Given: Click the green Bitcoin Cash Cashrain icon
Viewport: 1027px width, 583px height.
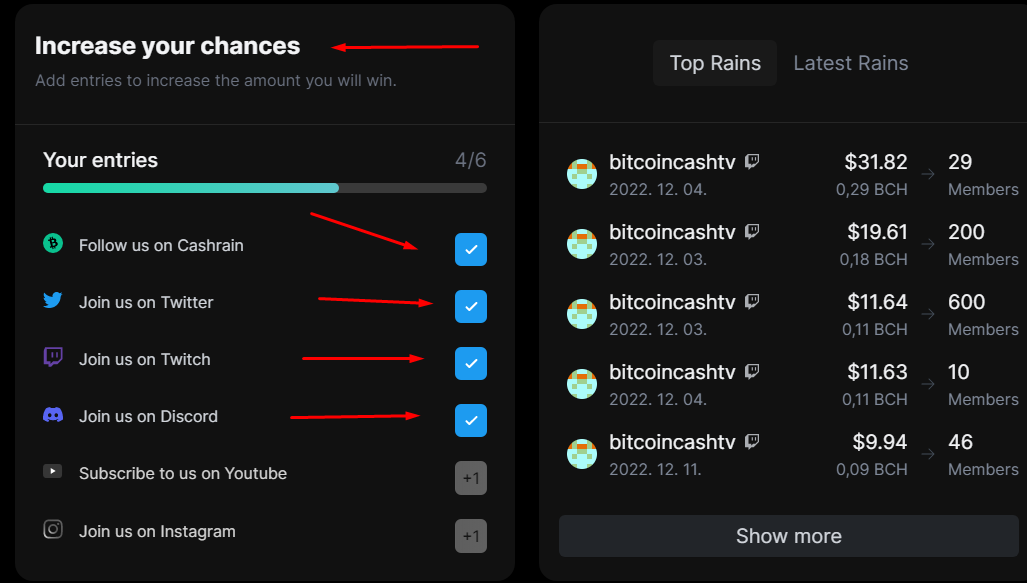Looking at the screenshot, I should 53,244.
